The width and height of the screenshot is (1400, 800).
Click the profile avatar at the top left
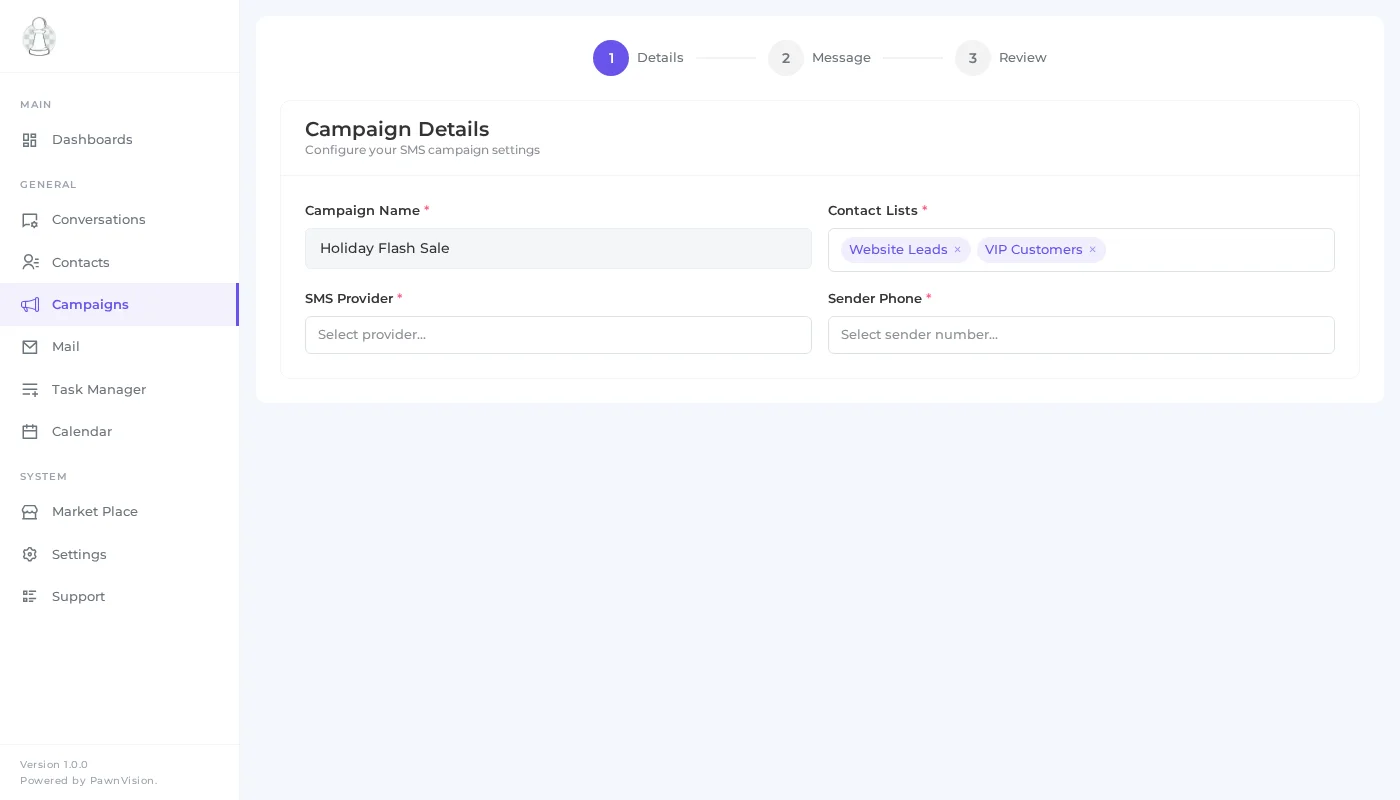tap(39, 37)
